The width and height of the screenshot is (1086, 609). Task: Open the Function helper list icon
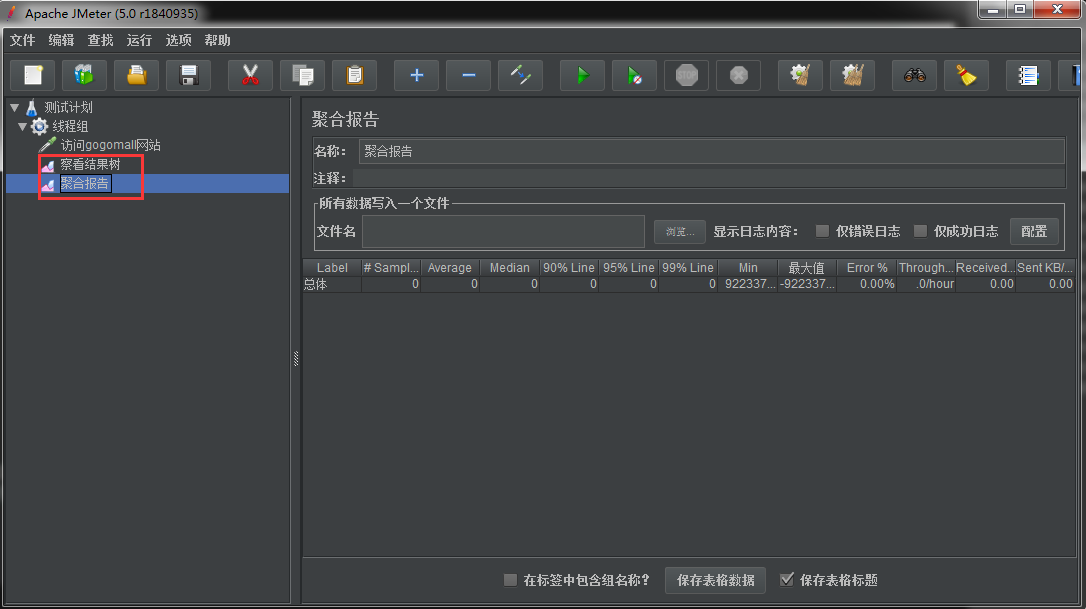(1029, 75)
